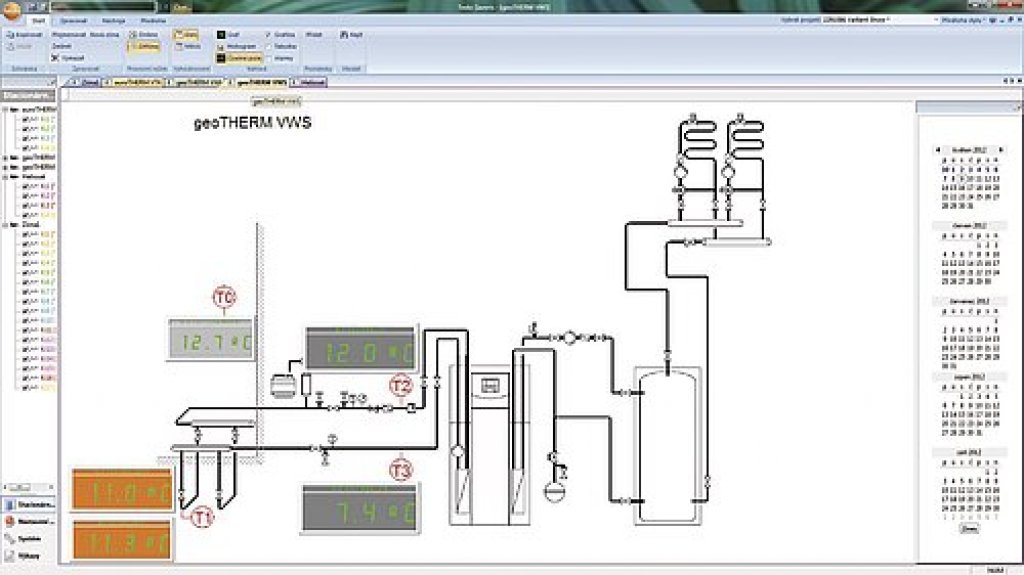
Task: Switch to Graf diagram view
Action: pos(229,35)
